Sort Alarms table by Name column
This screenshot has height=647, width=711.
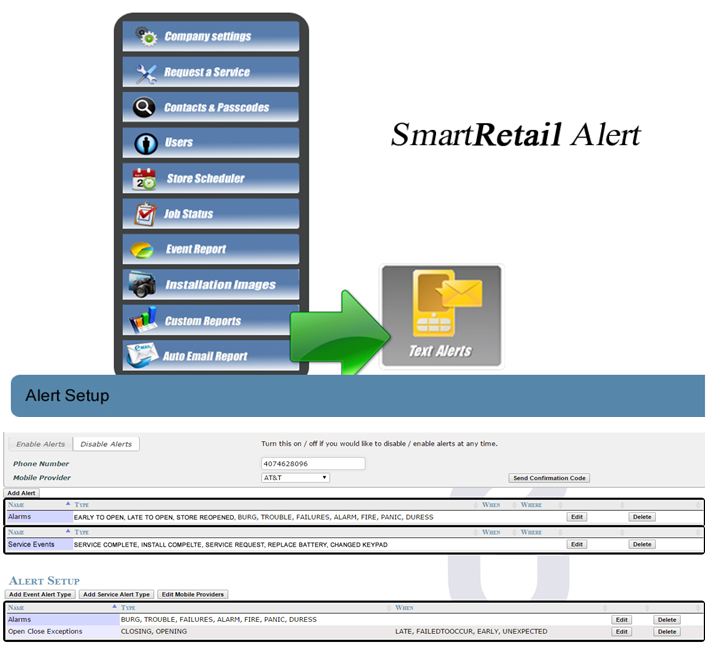39,505
